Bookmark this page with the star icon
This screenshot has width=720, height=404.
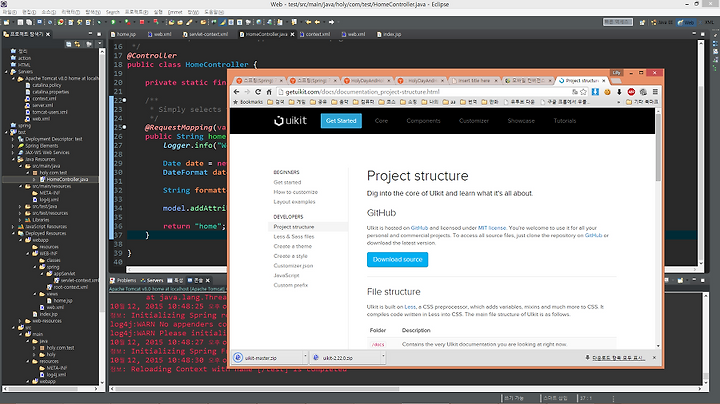[584, 92]
